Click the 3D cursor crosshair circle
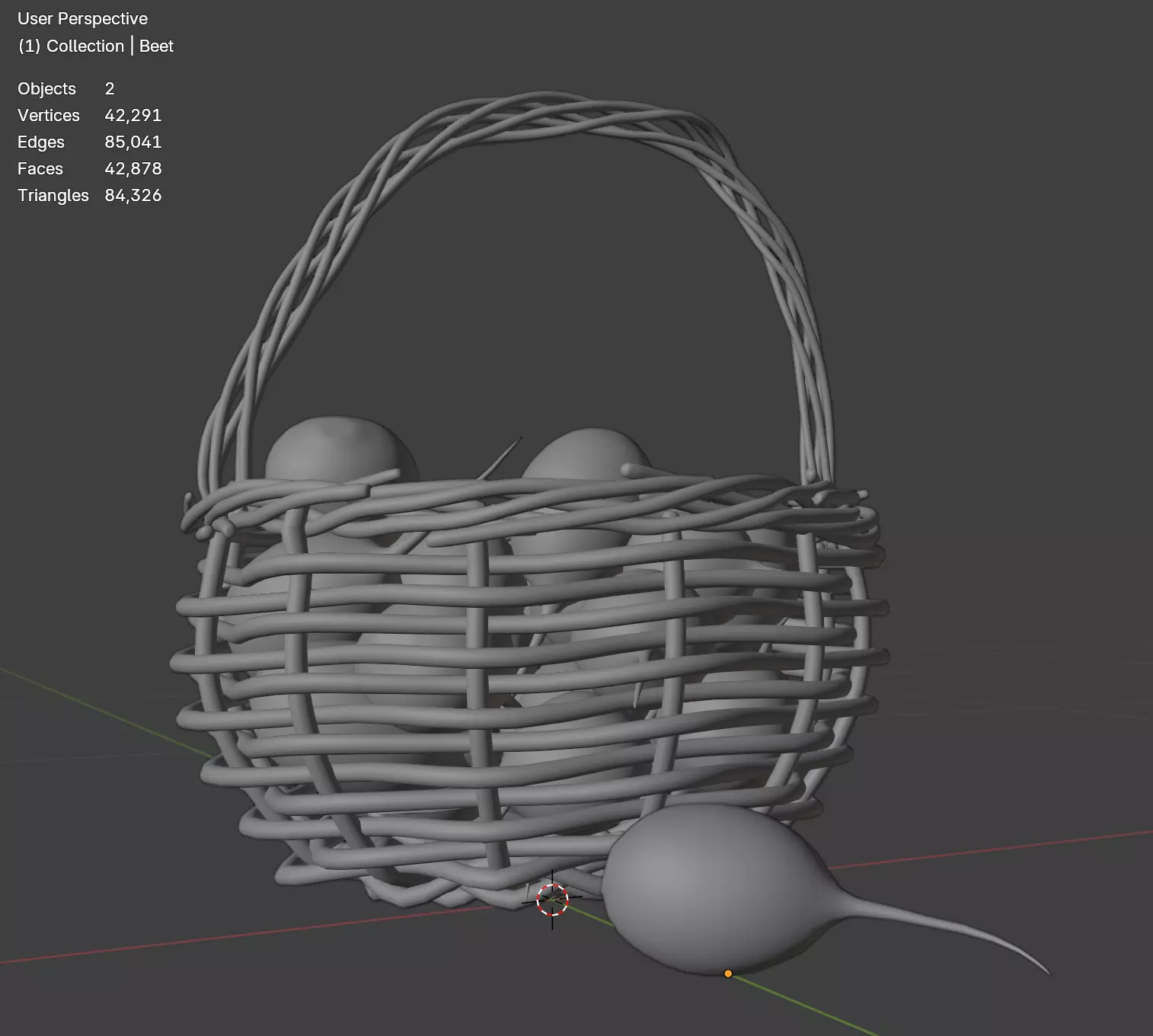 552,900
